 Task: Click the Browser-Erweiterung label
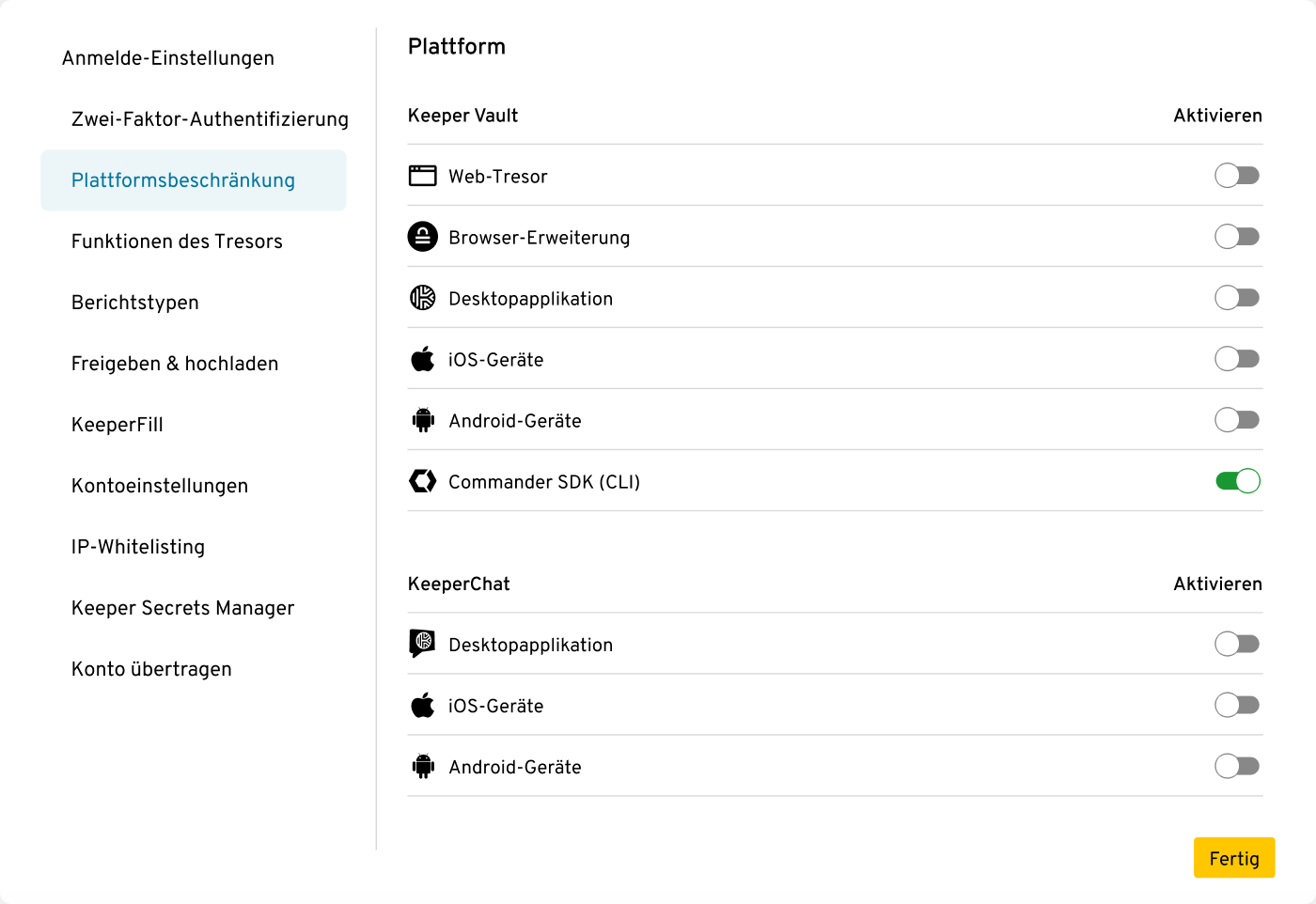pyautogui.click(x=540, y=238)
